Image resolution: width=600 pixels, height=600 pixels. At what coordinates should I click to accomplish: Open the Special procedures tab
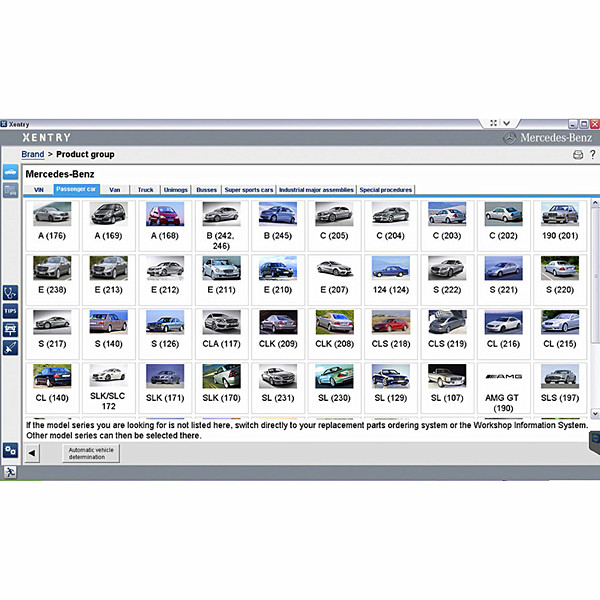coord(386,190)
